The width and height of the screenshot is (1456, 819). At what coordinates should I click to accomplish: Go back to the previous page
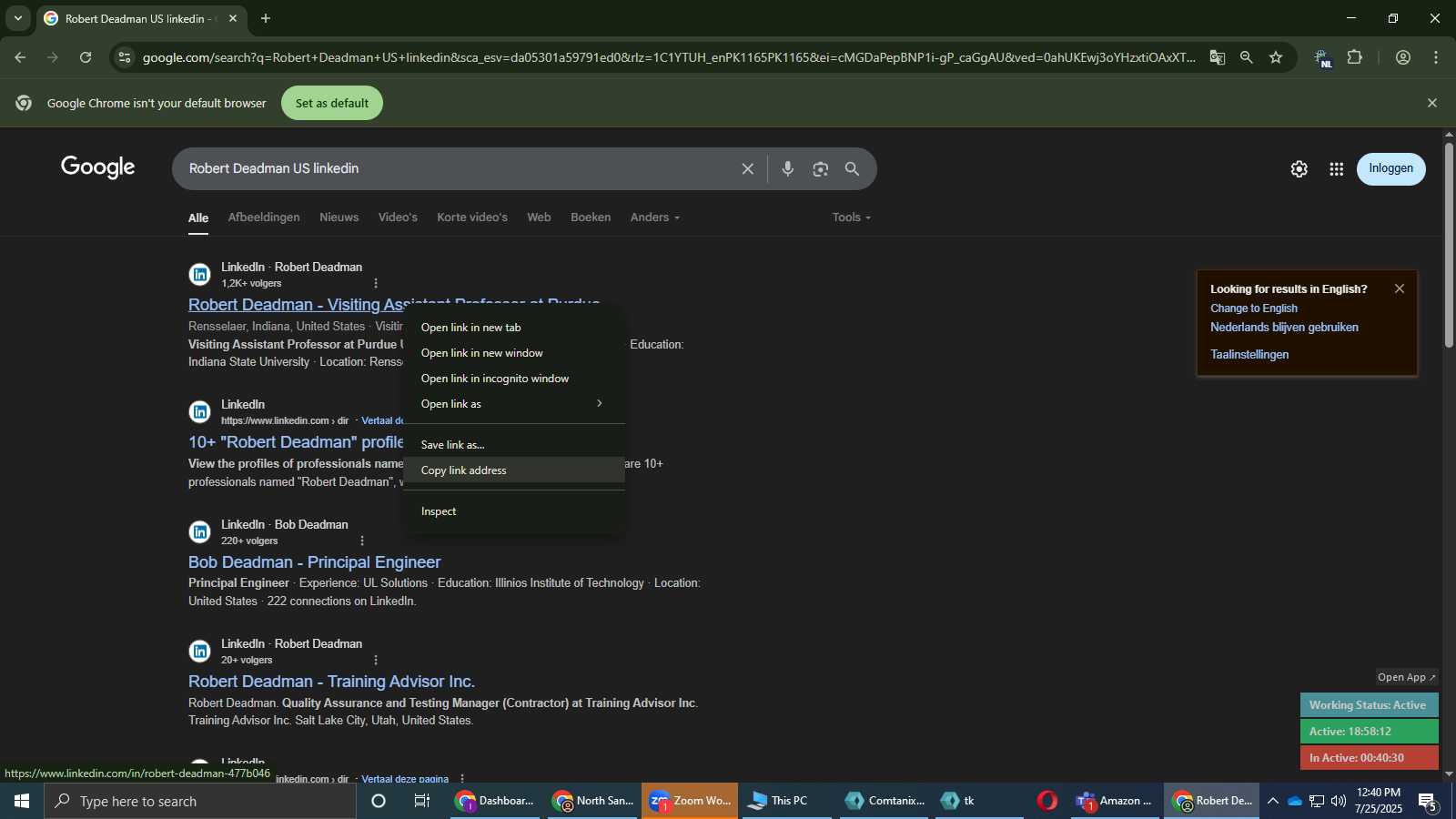(20, 57)
